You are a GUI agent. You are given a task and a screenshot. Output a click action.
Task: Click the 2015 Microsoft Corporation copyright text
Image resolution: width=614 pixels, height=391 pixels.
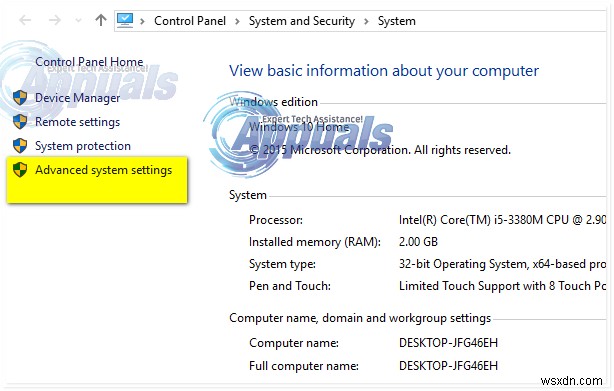pos(380,150)
